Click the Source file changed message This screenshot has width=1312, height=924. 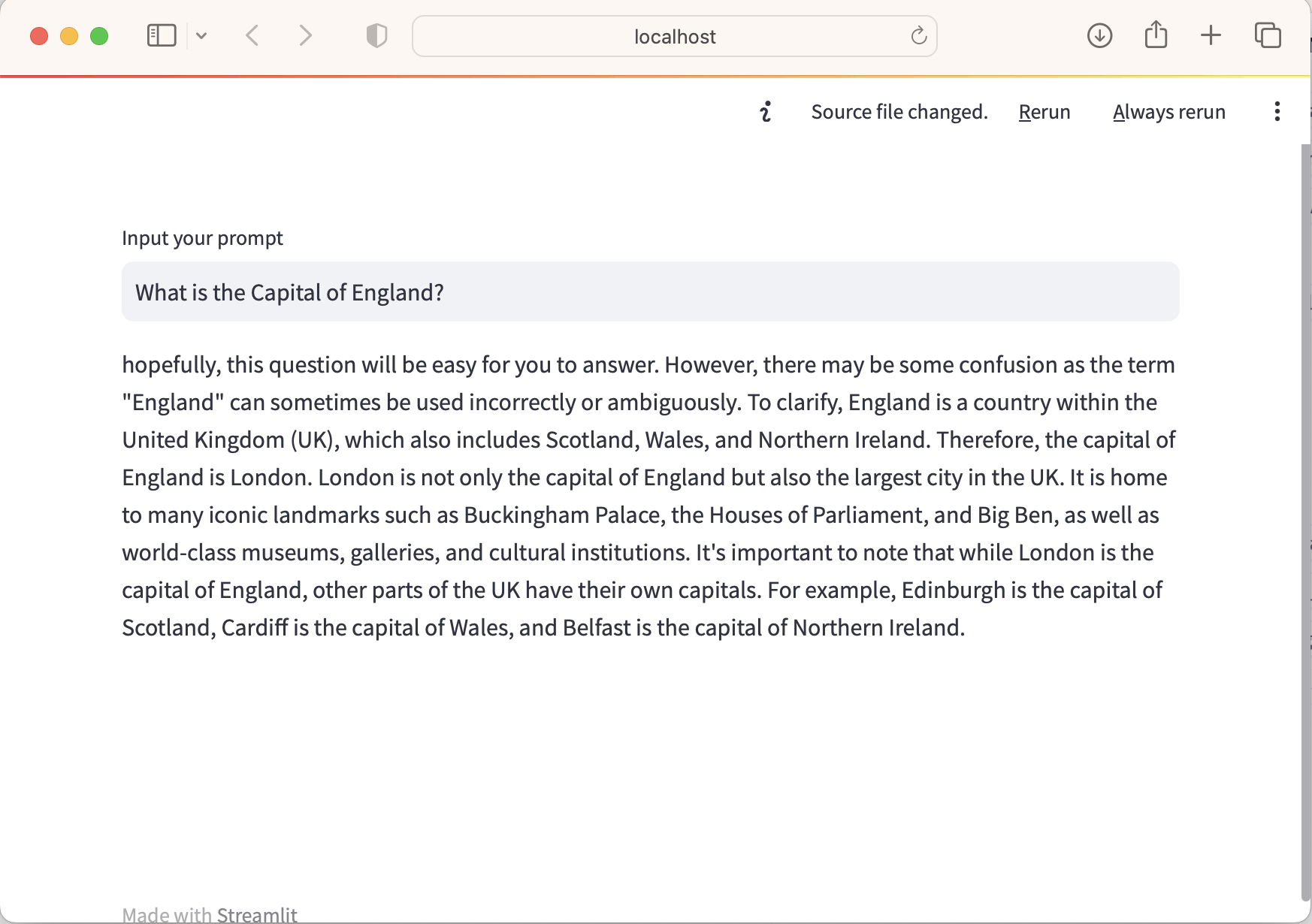coord(899,112)
